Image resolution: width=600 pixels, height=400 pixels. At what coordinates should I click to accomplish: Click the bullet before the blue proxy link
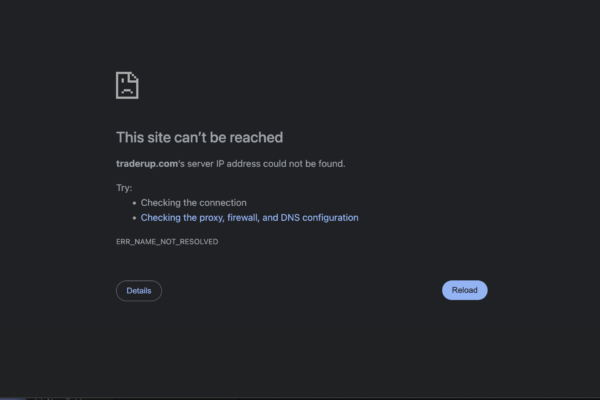(134, 218)
